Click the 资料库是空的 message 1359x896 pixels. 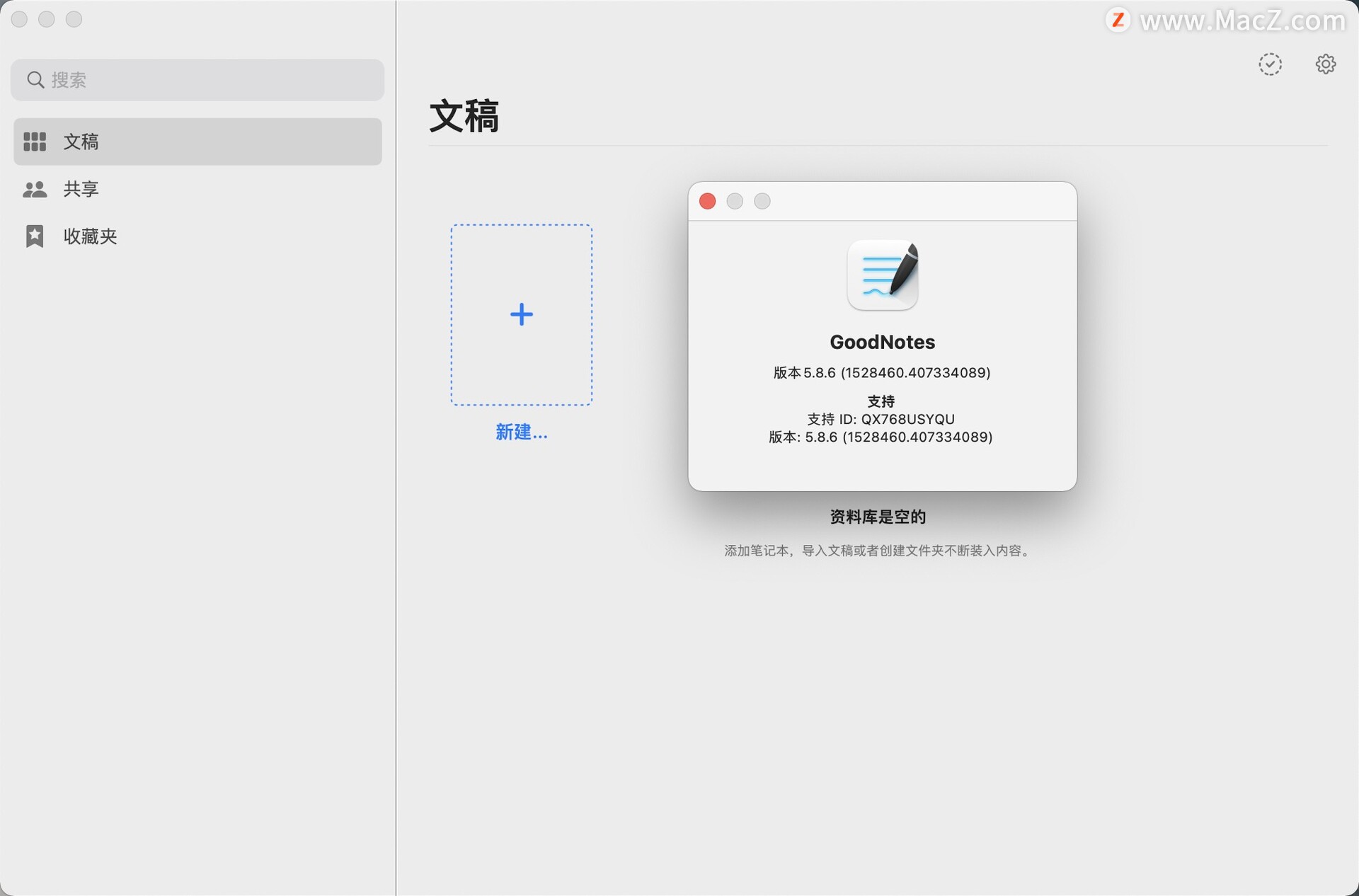pyautogui.click(x=878, y=517)
